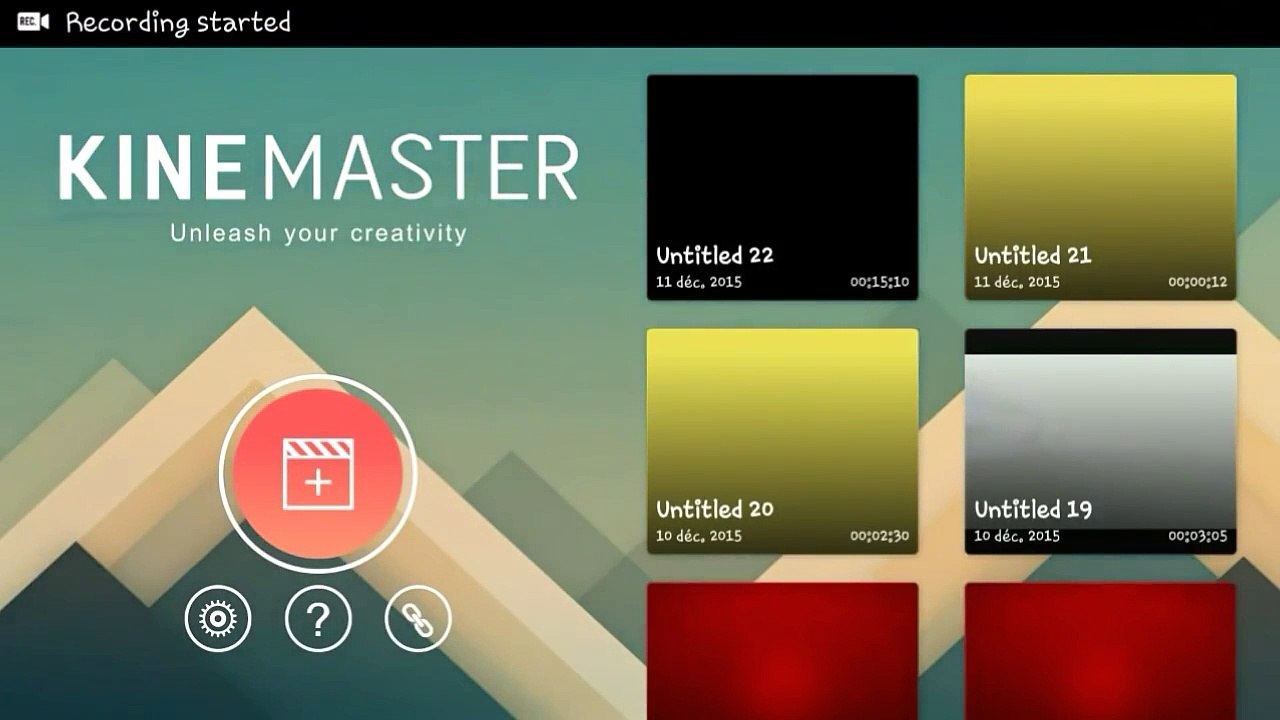The width and height of the screenshot is (1280, 720).
Task: Click the 00:15:10 duration label
Action: pos(880,282)
